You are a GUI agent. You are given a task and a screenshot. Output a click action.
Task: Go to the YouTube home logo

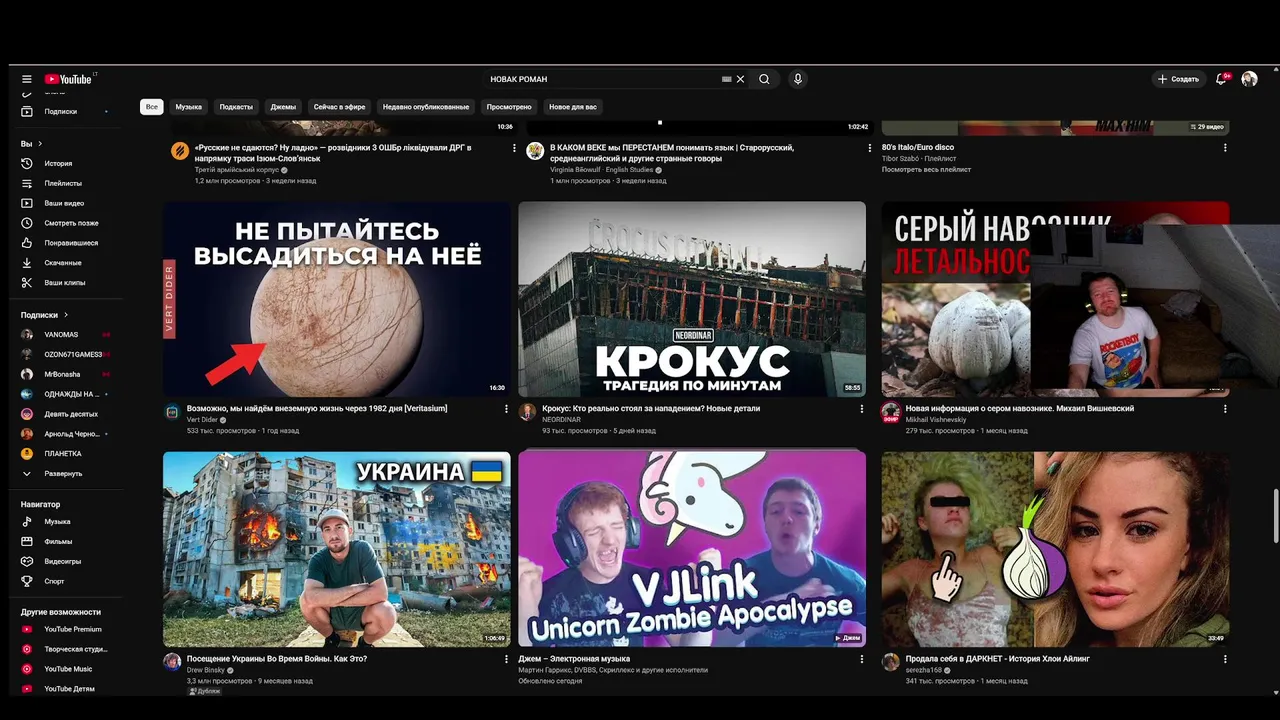[x=68, y=79]
